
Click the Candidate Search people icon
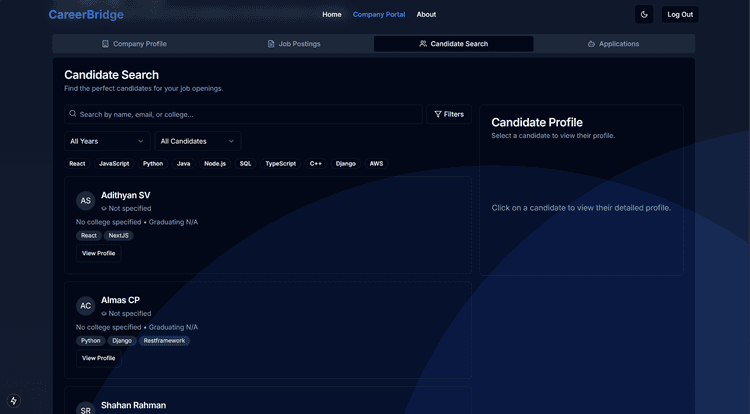[423, 44]
